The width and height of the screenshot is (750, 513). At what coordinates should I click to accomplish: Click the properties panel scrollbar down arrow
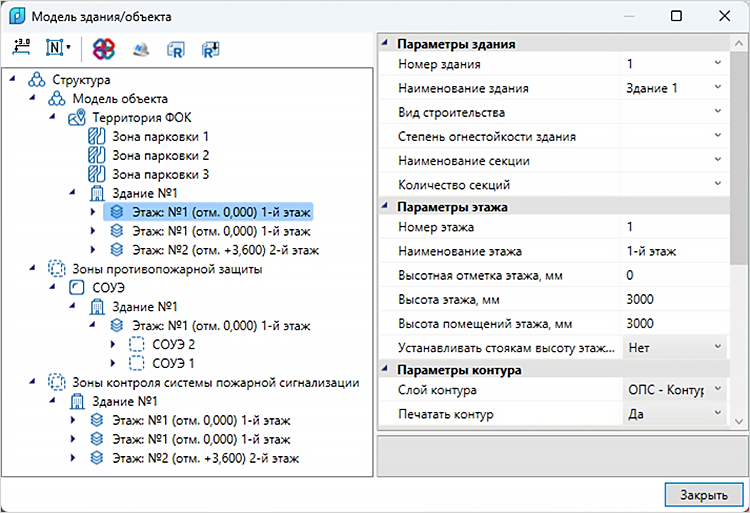739,421
